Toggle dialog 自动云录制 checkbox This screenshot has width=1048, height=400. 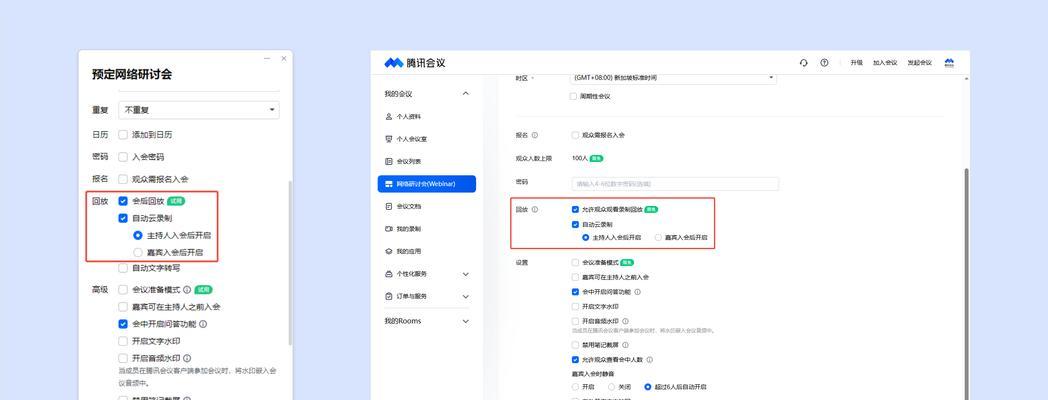tap(123, 218)
